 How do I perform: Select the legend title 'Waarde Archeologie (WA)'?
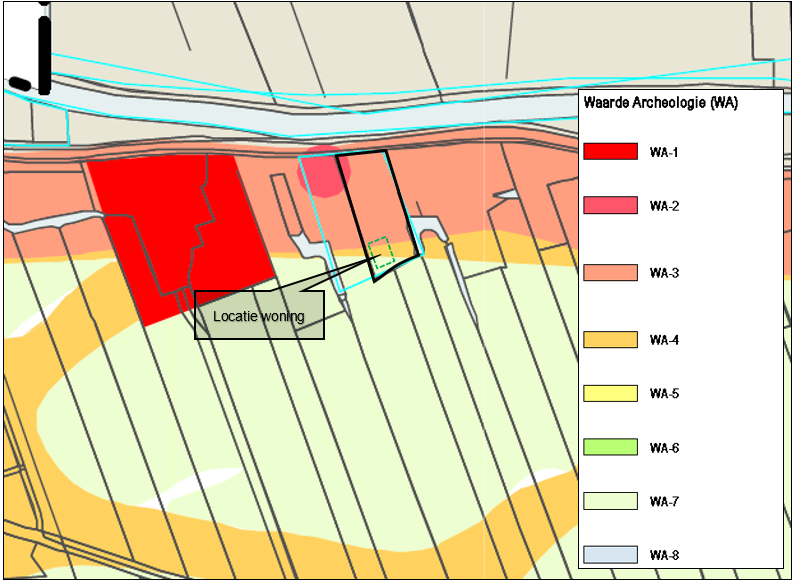tap(660, 103)
